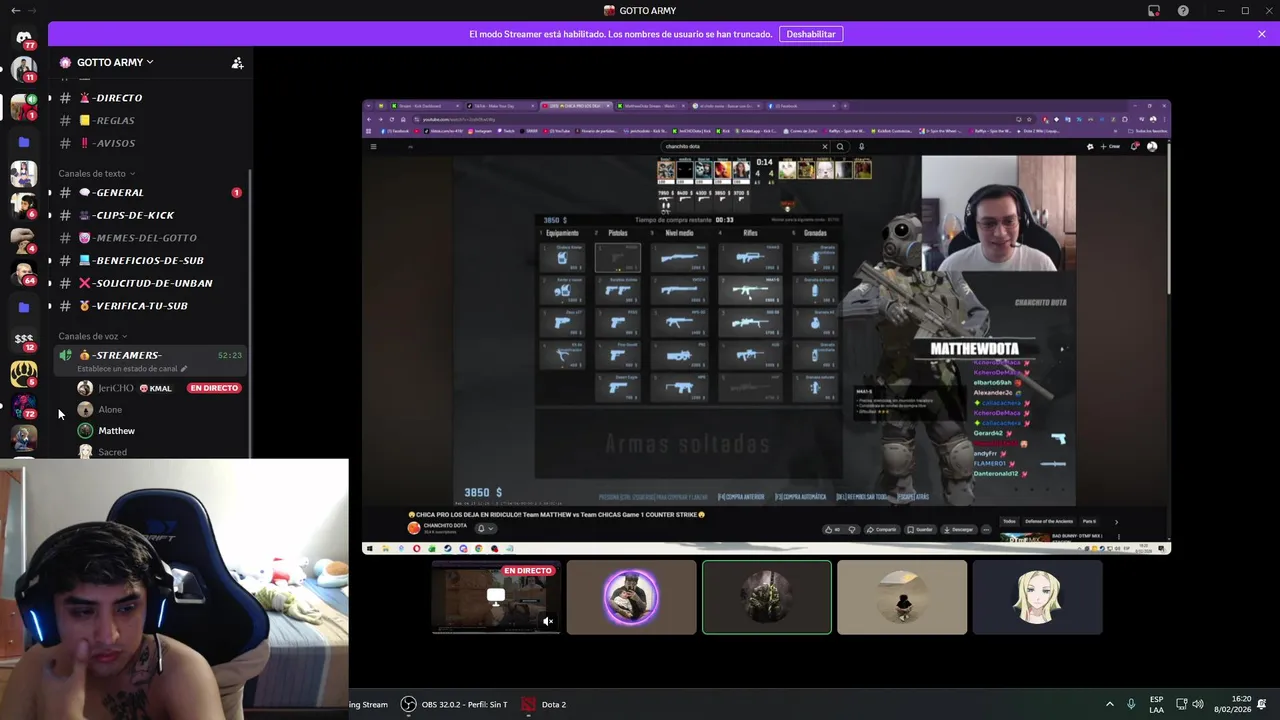Open the -REGLAS channel
This screenshot has height=720, width=1280.
tap(150, 120)
